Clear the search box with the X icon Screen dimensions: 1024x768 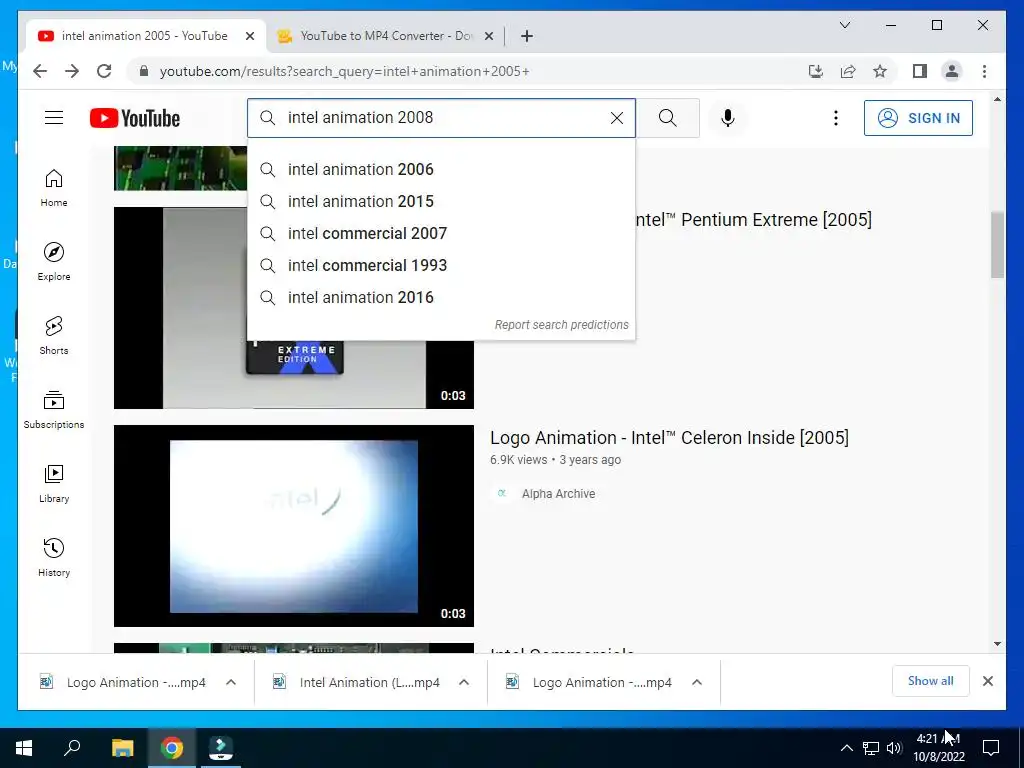(x=616, y=118)
